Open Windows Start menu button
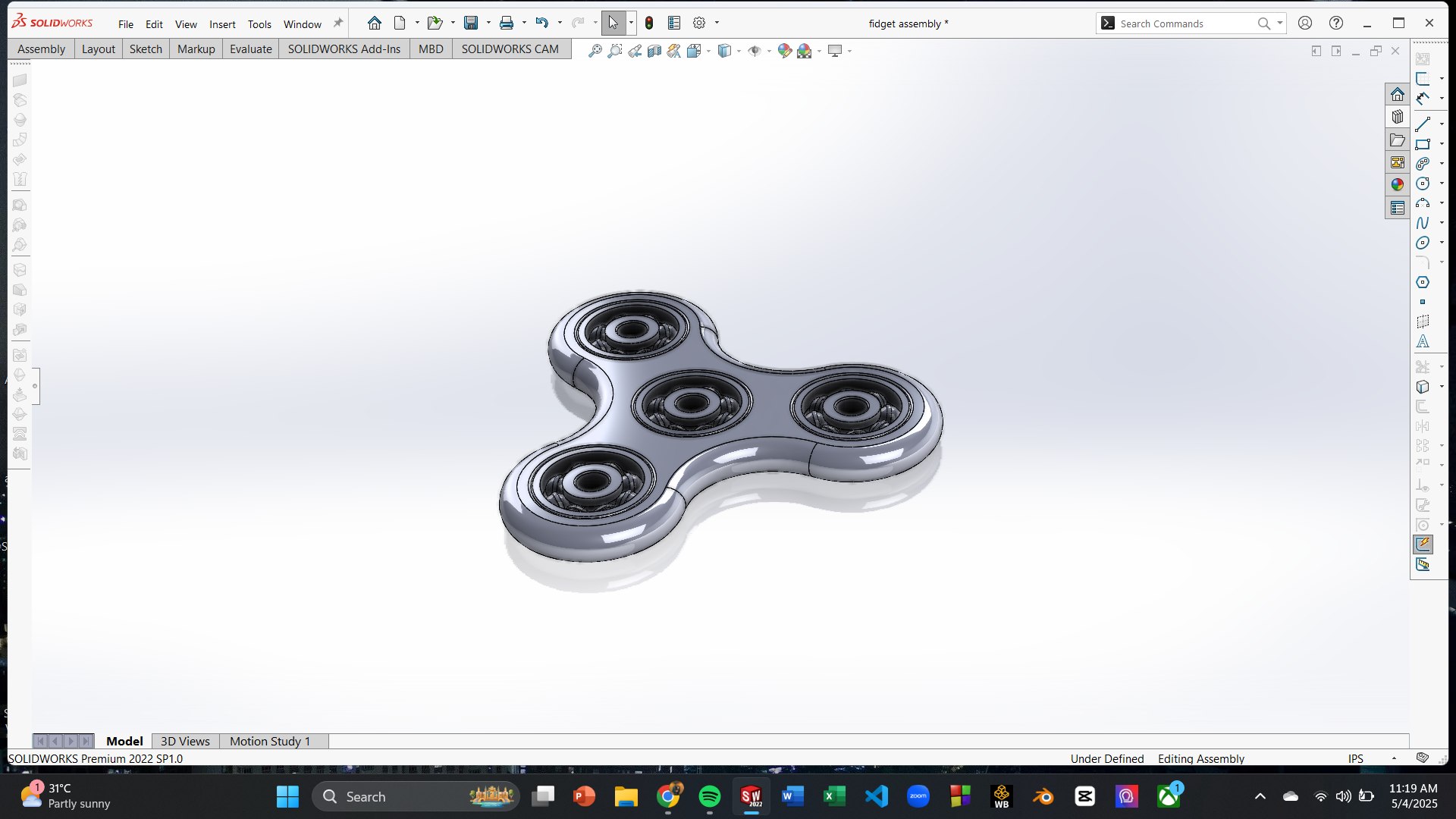 [x=287, y=796]
